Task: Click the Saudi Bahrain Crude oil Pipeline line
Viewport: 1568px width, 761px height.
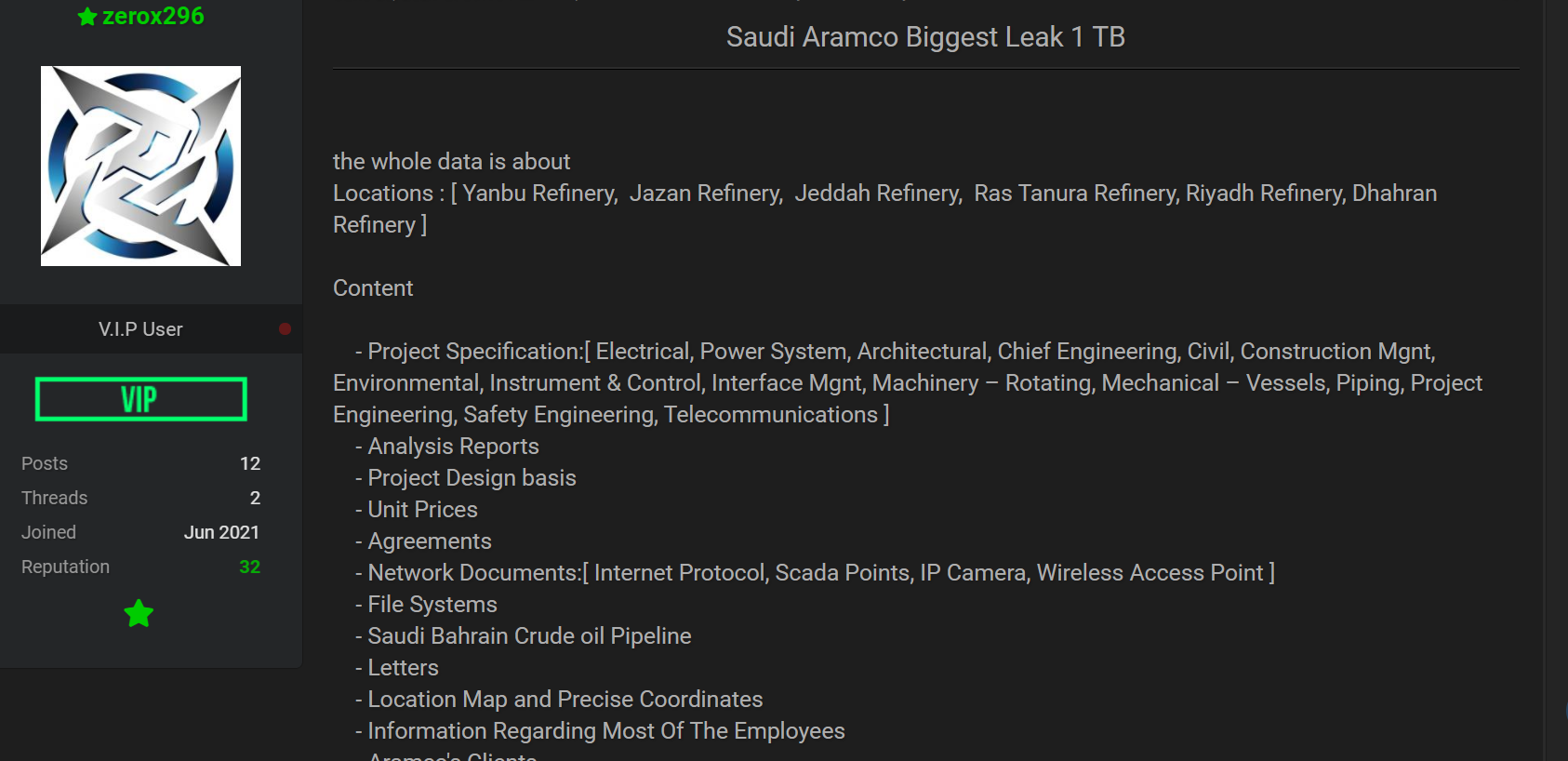Action: pos(529,636)
